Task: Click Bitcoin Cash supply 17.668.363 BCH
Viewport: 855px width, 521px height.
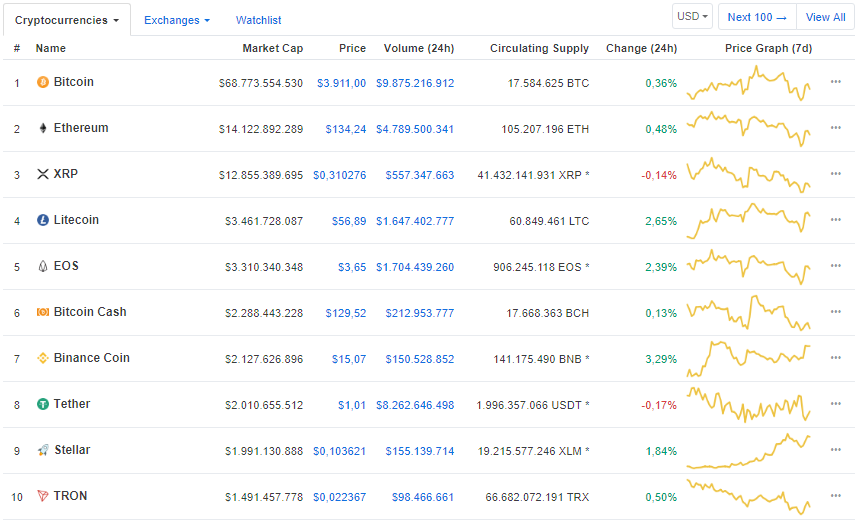Action: pos(547,313)
